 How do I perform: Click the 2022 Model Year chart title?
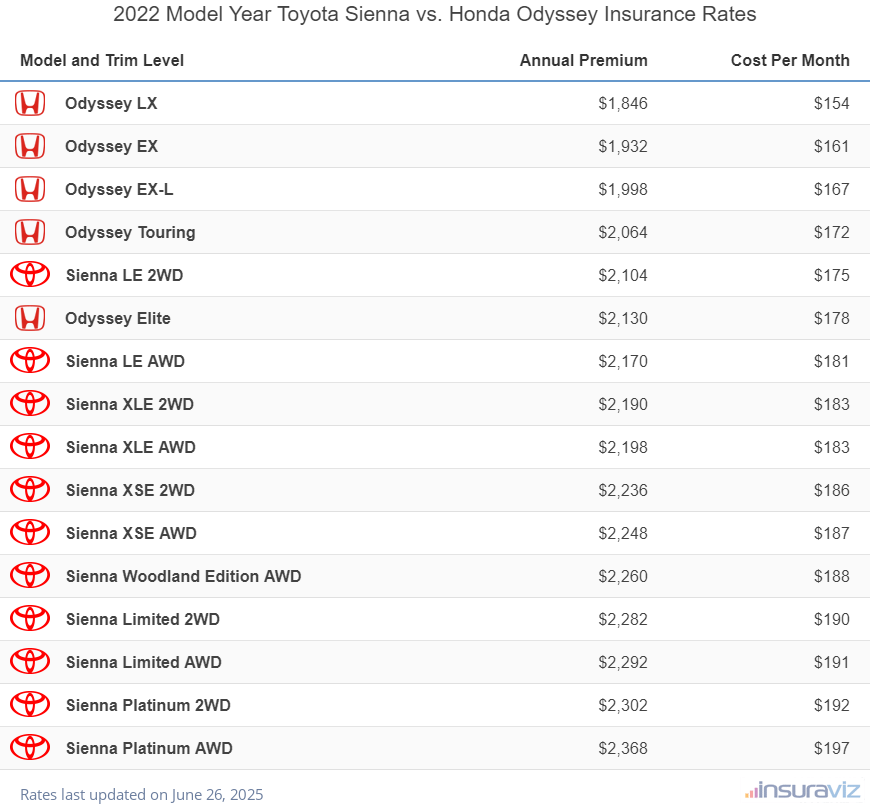coord(434,14)
